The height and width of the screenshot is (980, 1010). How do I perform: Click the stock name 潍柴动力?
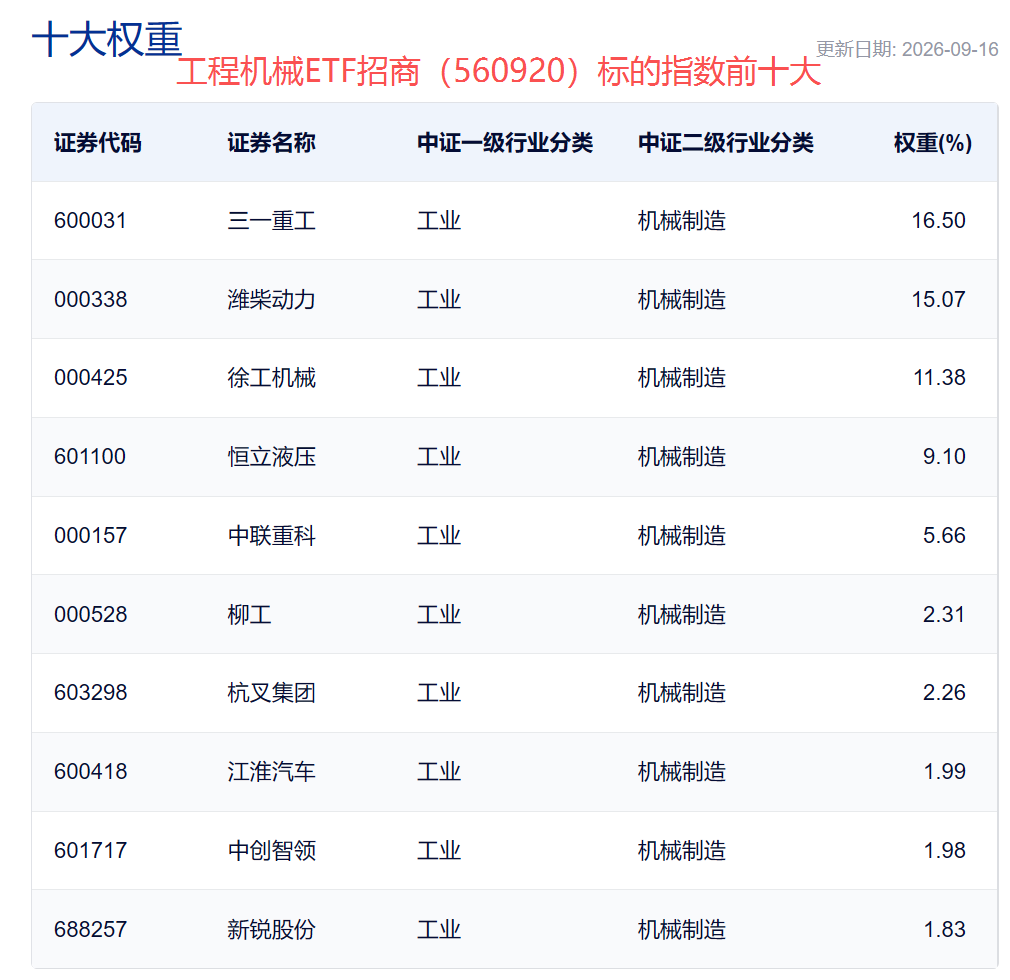click(x=271, y=300)
